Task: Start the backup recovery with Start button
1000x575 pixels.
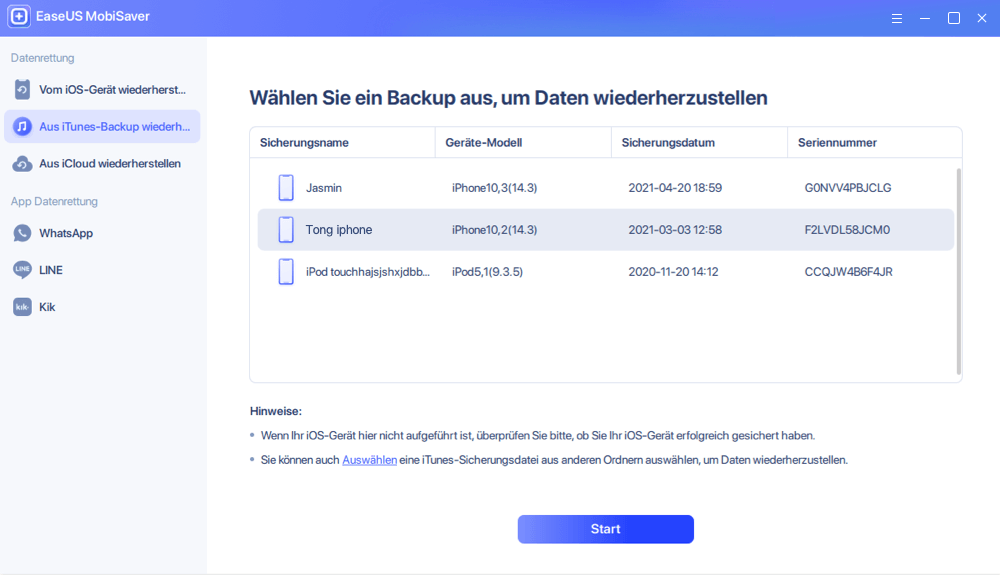Action: [x=605, y=529]
